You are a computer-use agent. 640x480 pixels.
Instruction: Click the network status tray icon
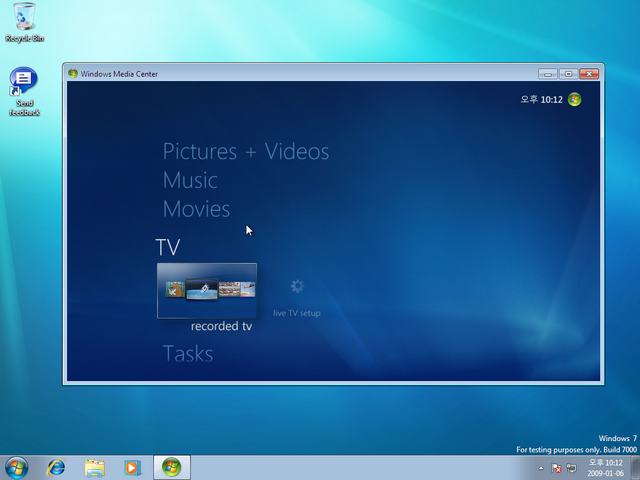click(571, 468)
